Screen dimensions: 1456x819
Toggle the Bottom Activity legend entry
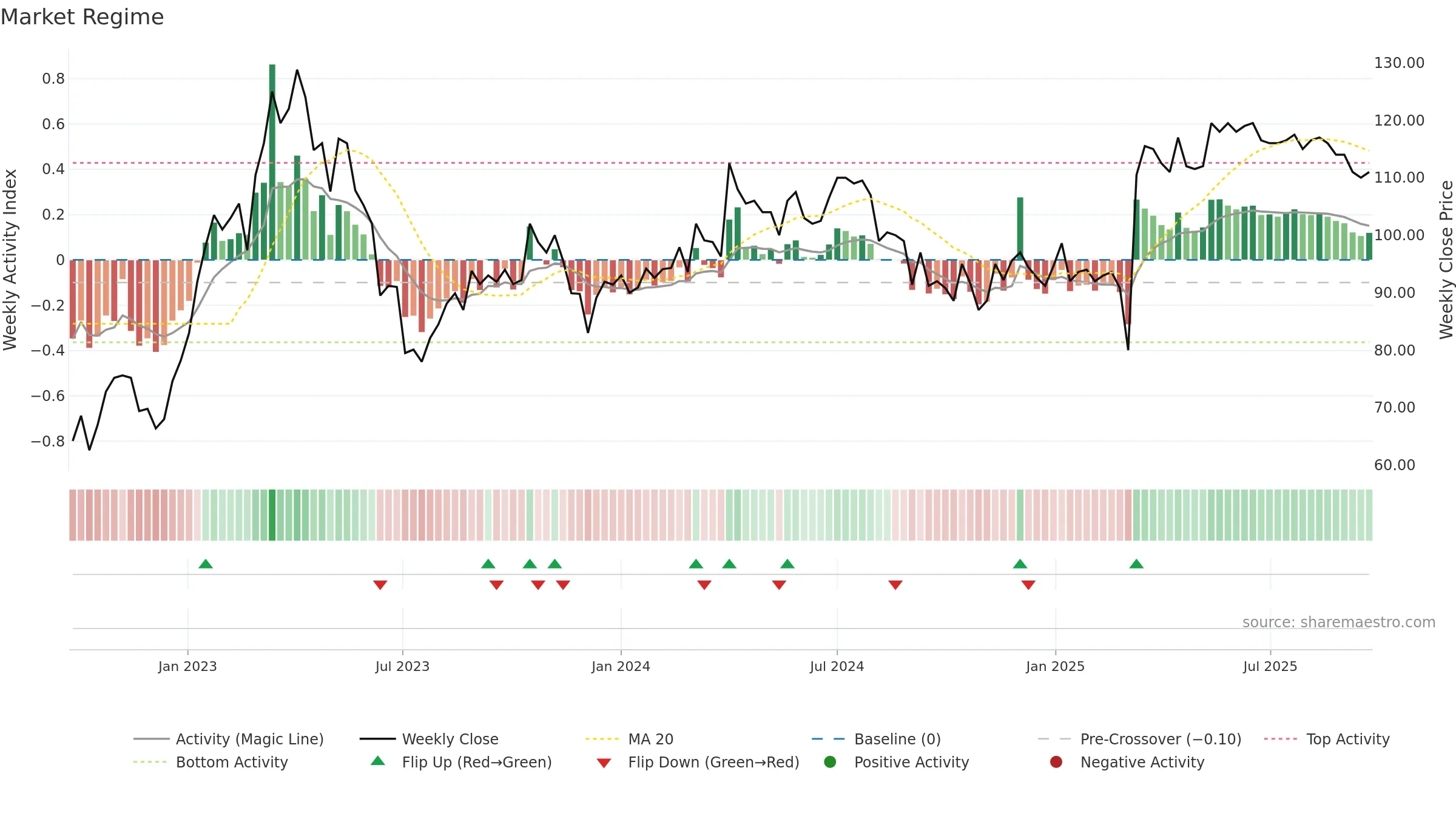coord(211,762)
